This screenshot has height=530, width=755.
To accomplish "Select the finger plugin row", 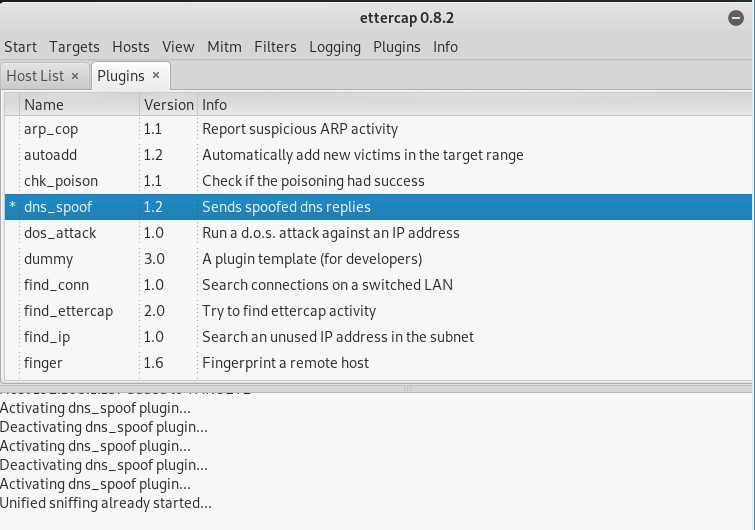I will pyautogui.click(x=378, y=363).
